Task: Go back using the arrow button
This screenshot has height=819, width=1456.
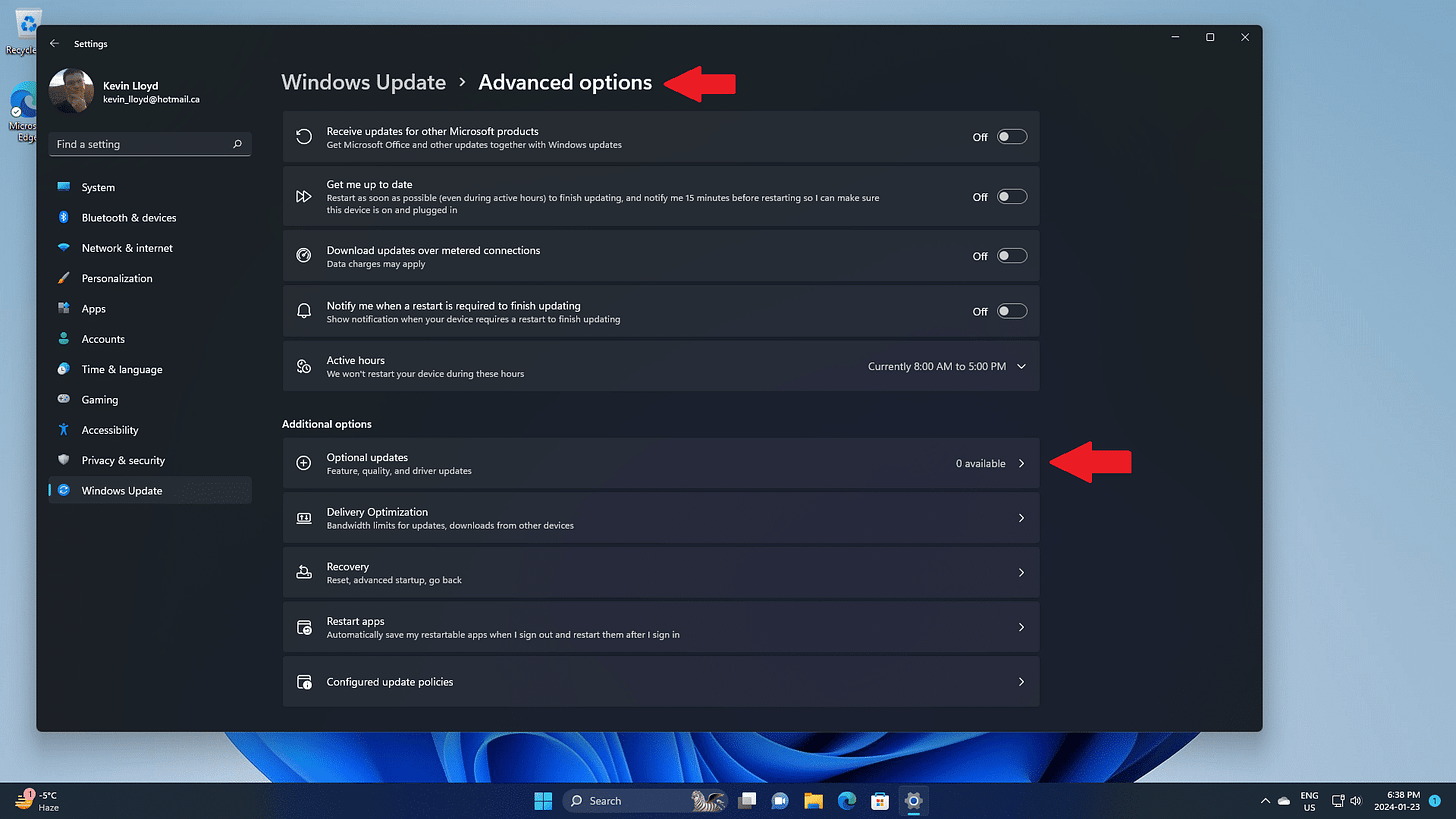Action: tap(56, 43)
